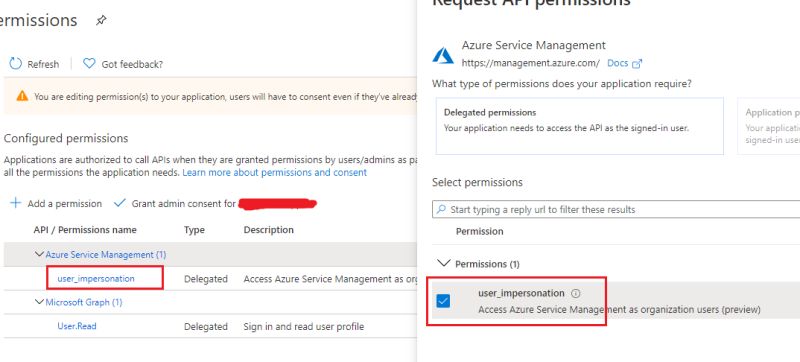Click the Refresh label in the toolbar

pyautogui.click(x=43, y=64)
